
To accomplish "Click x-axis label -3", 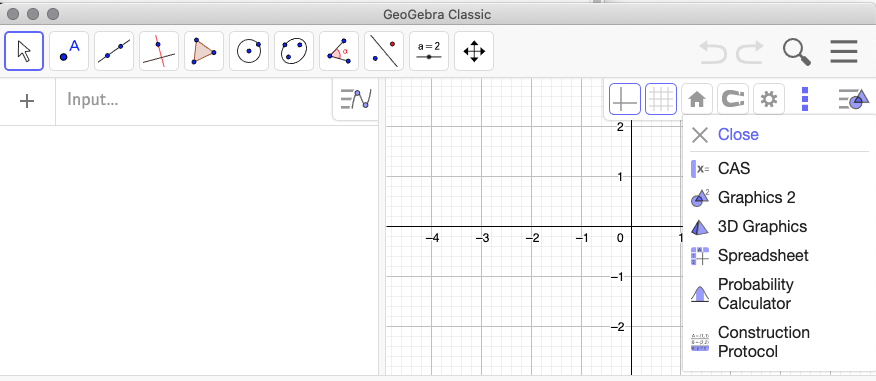I will 482,238.
